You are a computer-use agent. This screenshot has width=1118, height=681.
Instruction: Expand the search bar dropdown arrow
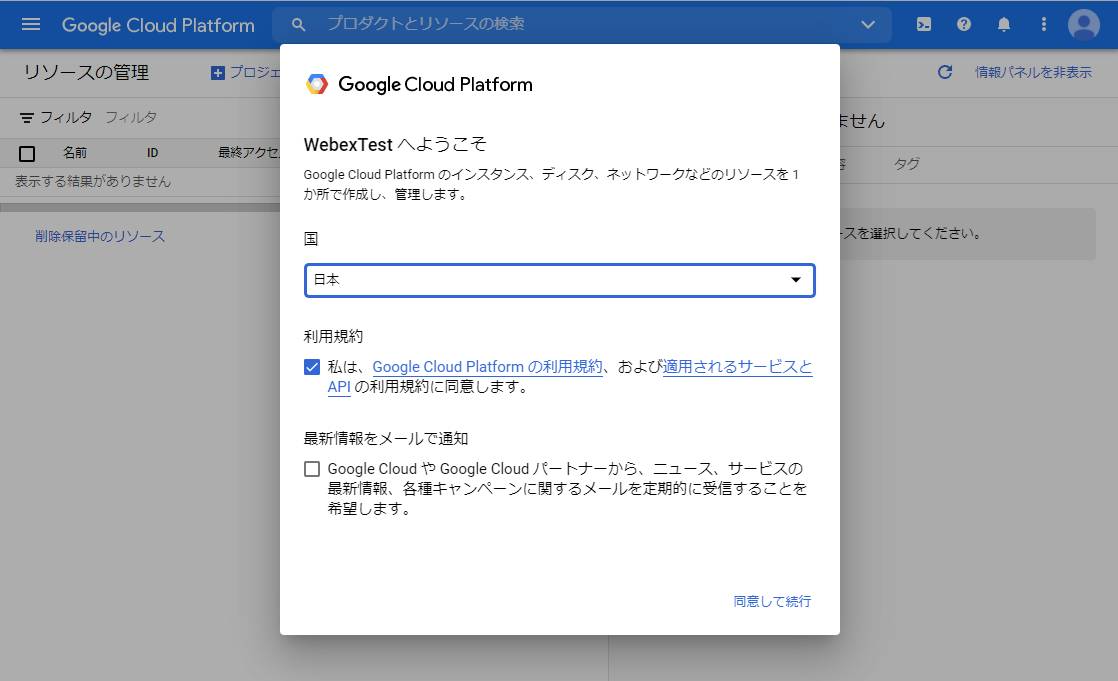click(867, 24)
